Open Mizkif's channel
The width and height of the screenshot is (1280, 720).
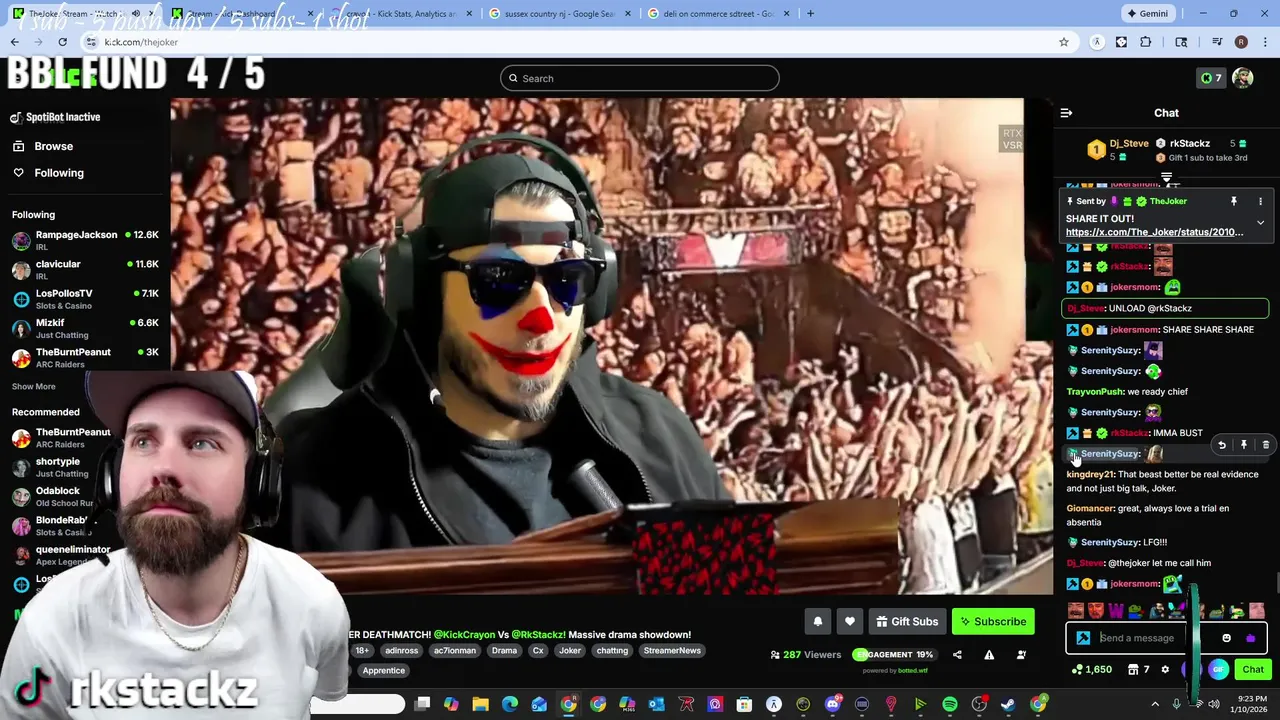tap(85, 328)
